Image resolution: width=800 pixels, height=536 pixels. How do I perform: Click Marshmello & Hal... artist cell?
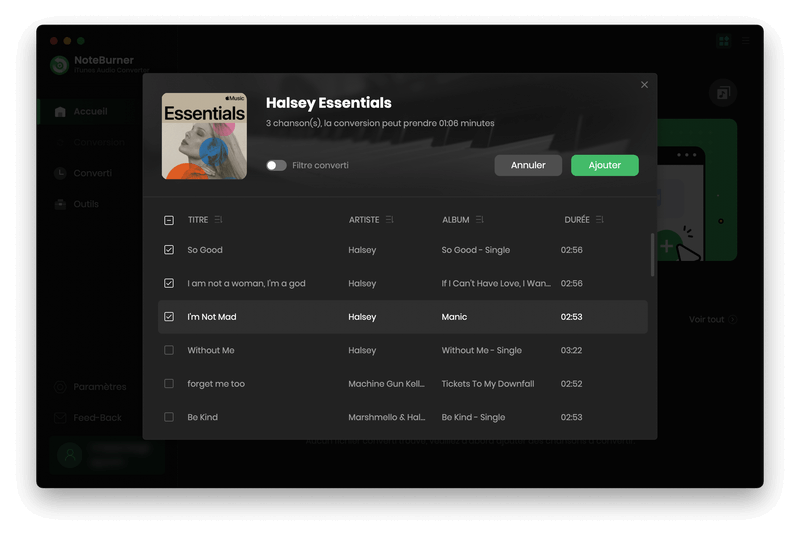(x=387, y=417)
